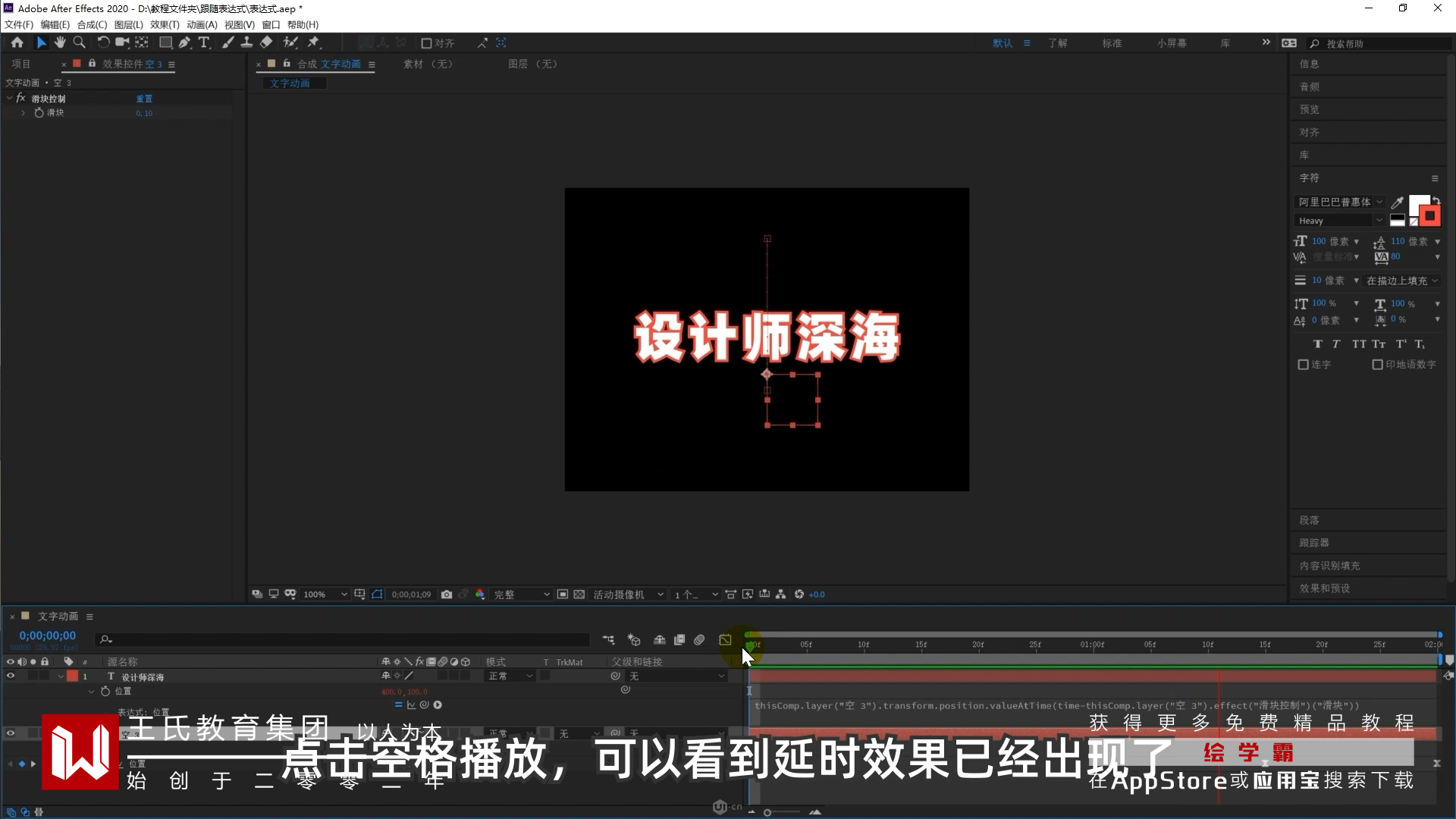Viewport: 1456px width, 819px height.
Task: Hide the 设计师深海 text layer
Action: tap(11, 676)
